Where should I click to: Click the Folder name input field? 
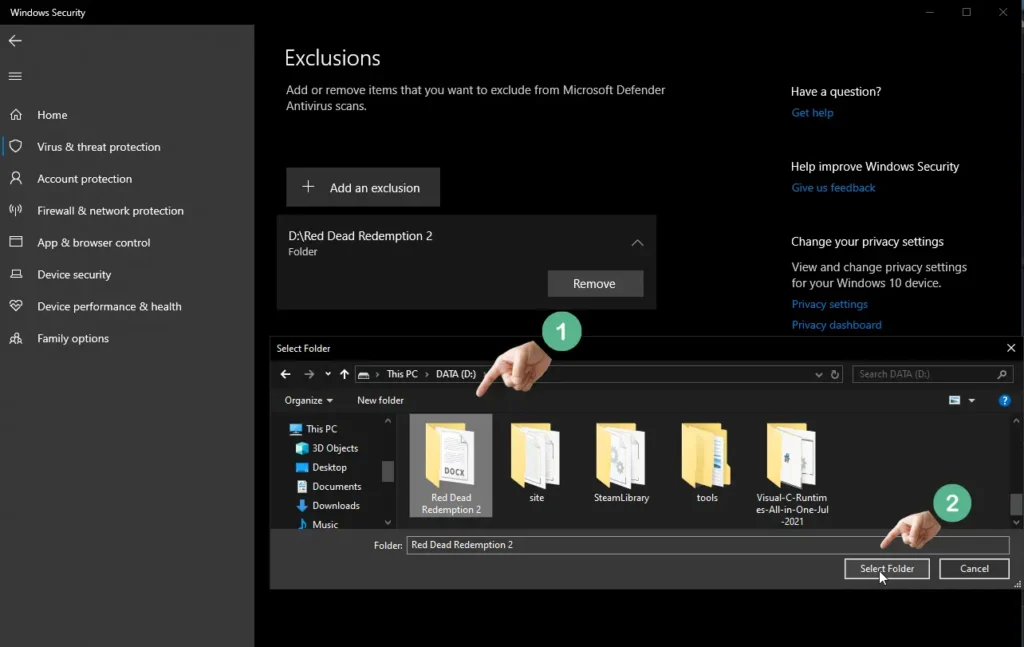coord(708,544)
